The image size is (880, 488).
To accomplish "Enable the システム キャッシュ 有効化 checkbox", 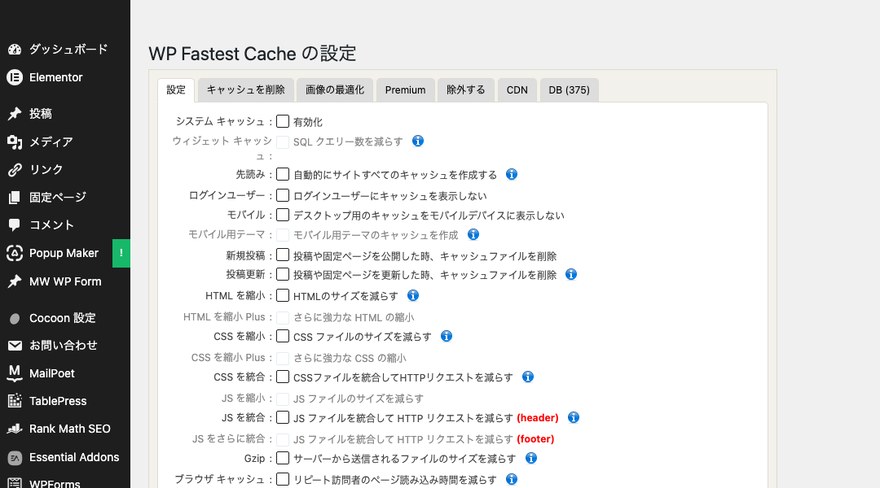I will coord(283,121).
